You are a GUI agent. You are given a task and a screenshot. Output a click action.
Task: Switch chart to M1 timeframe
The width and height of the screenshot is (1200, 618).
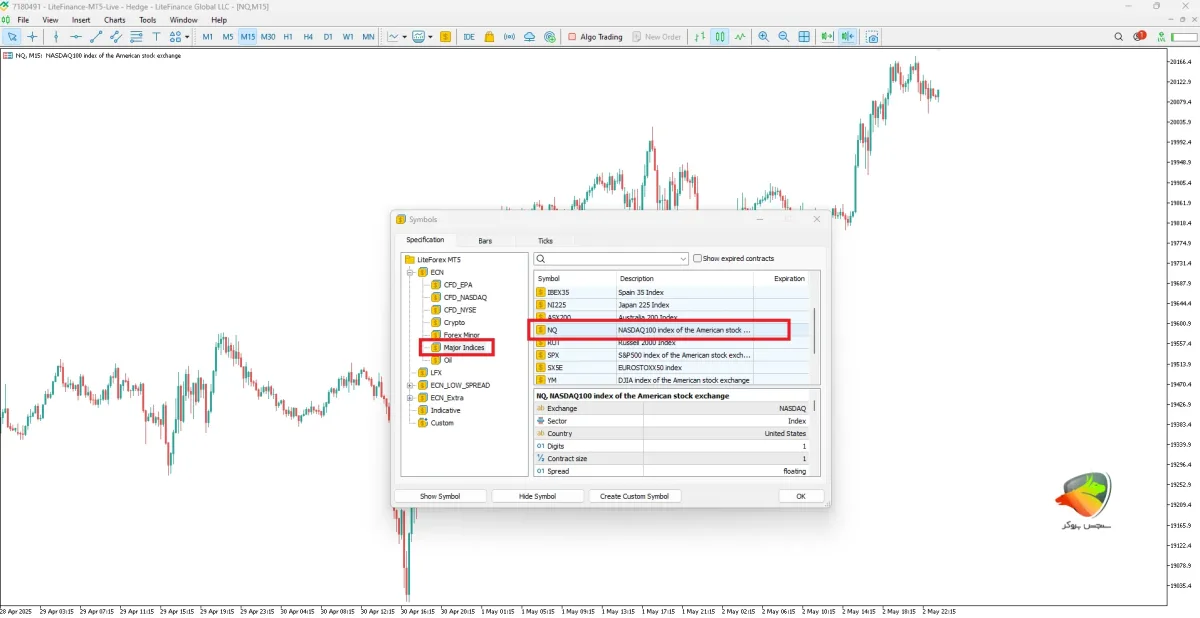coord(208,37)
